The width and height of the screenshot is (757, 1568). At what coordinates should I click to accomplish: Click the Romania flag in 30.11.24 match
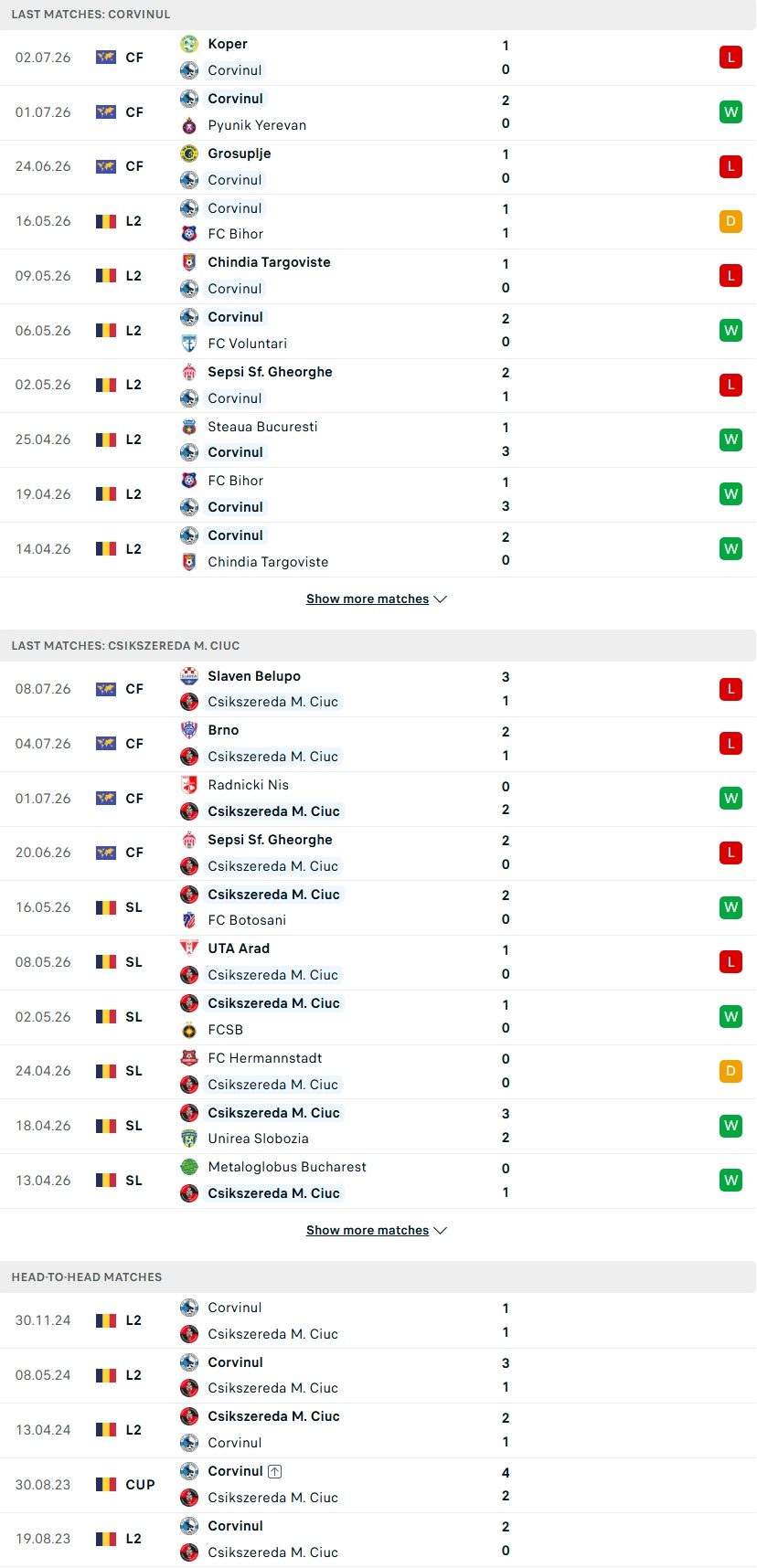click(x=106, y=1320)
